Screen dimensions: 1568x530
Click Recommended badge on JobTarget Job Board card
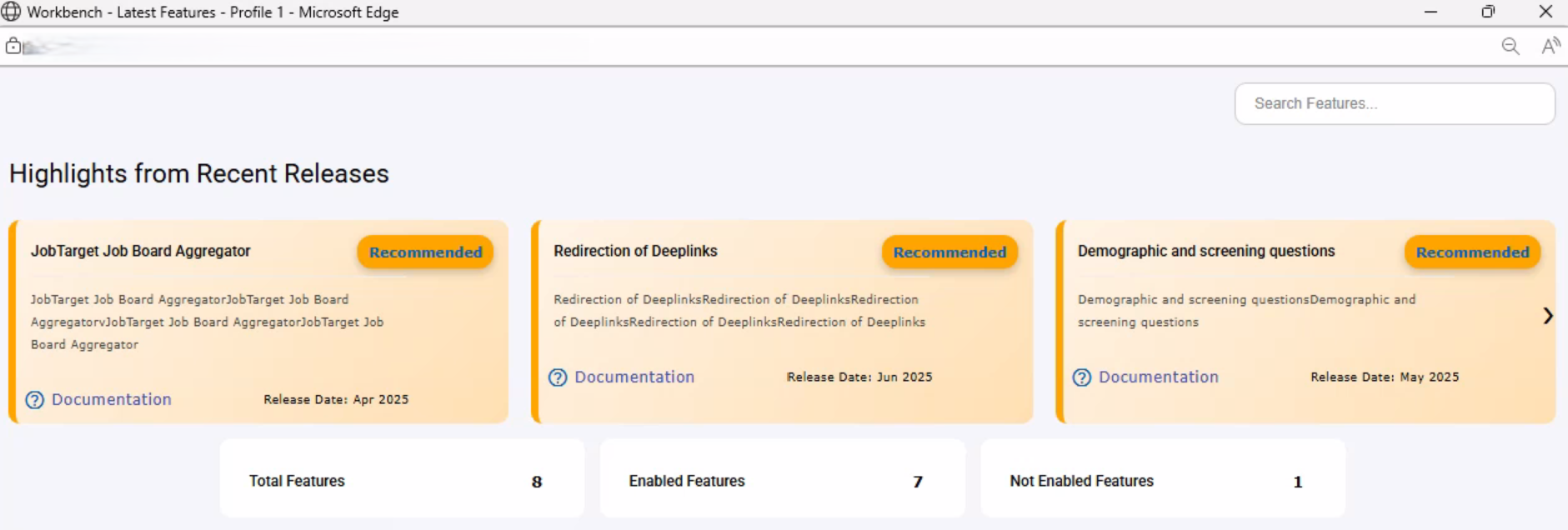(x=425, y=252)
